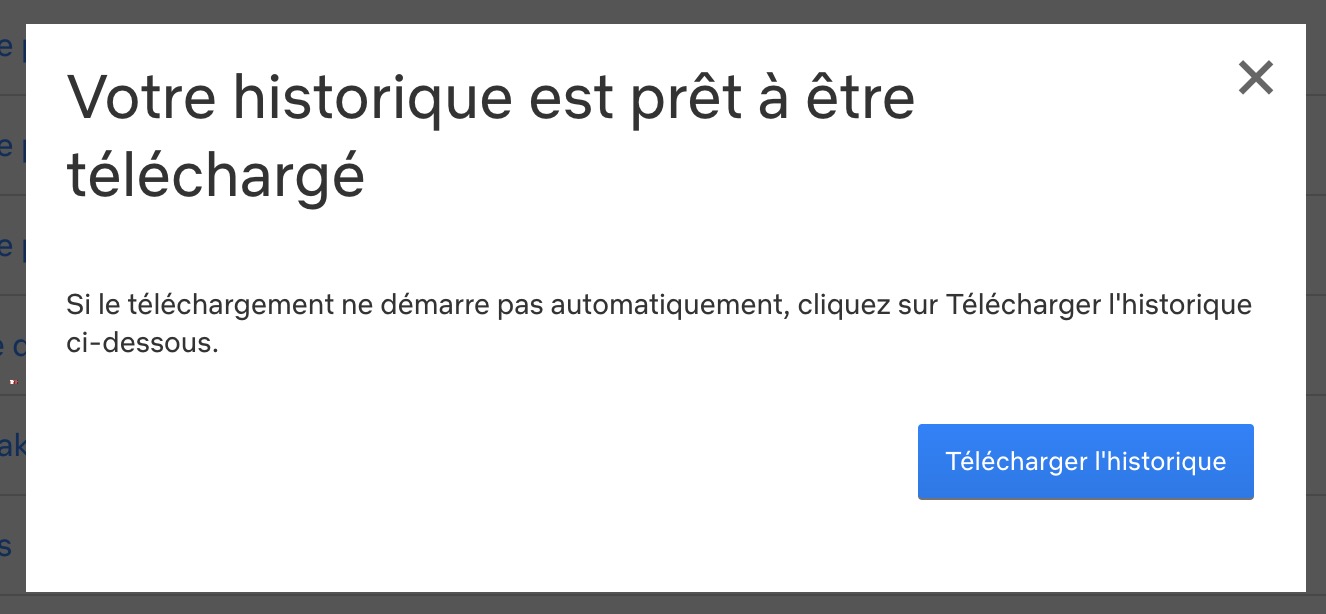1326x614 pixels.
Task: Click empty white space left of download button
Action: pyautogui.click(x=500, y=461)
